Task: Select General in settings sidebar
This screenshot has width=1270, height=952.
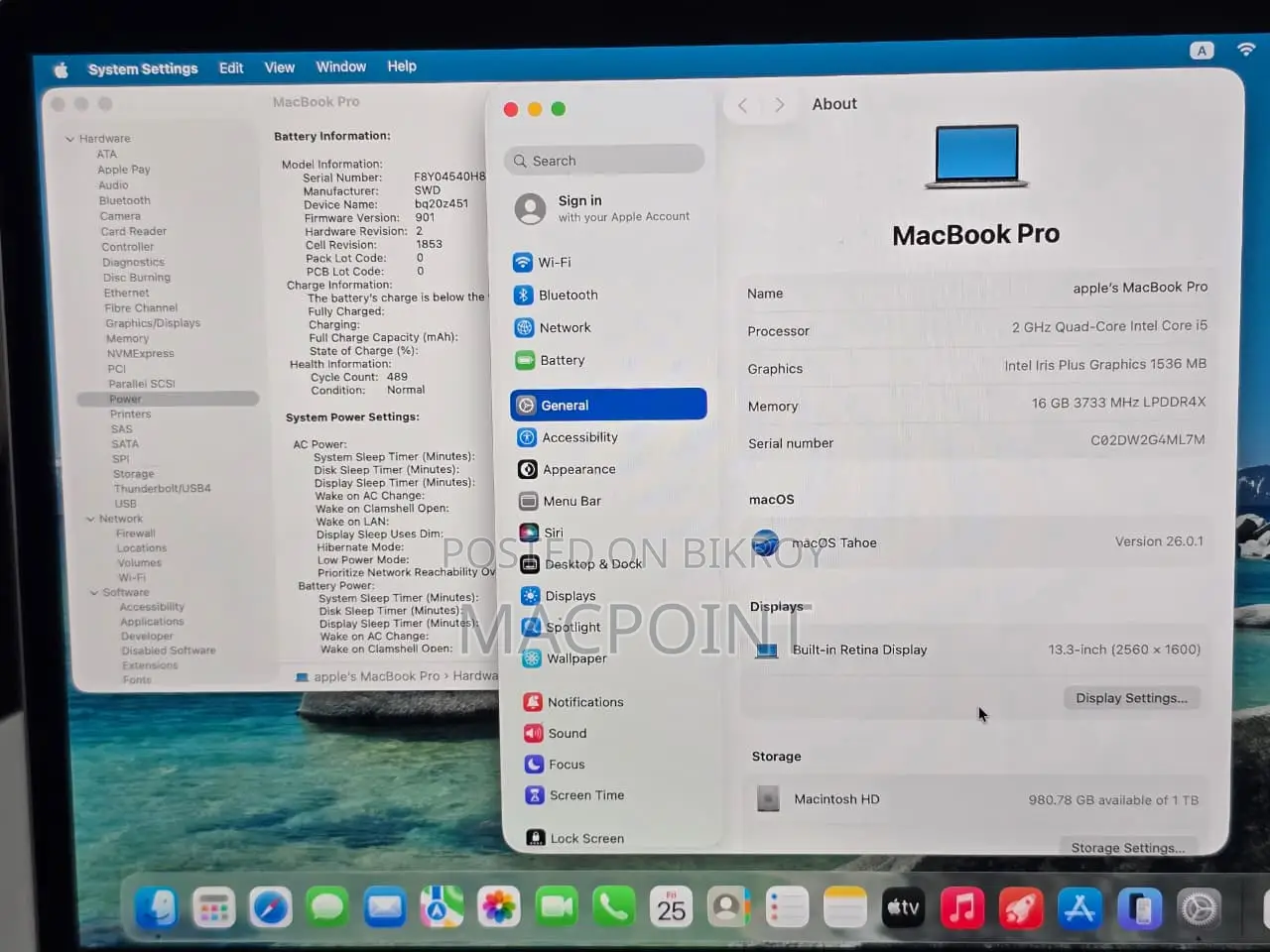Action: pyautogui.click(x=608, y=405)
